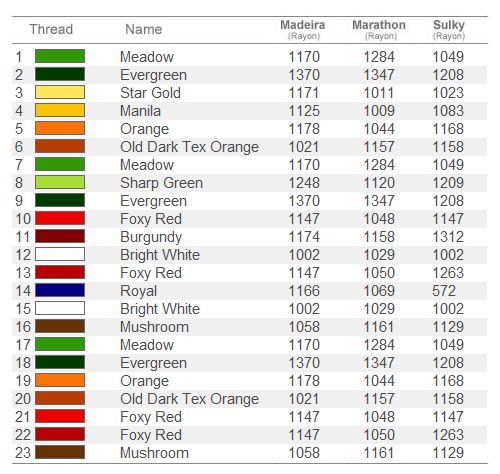The width and height of the screenshot is (500, 474).
Task: Click the Royal blue swatch in row 14
Action: coord(60,290)
